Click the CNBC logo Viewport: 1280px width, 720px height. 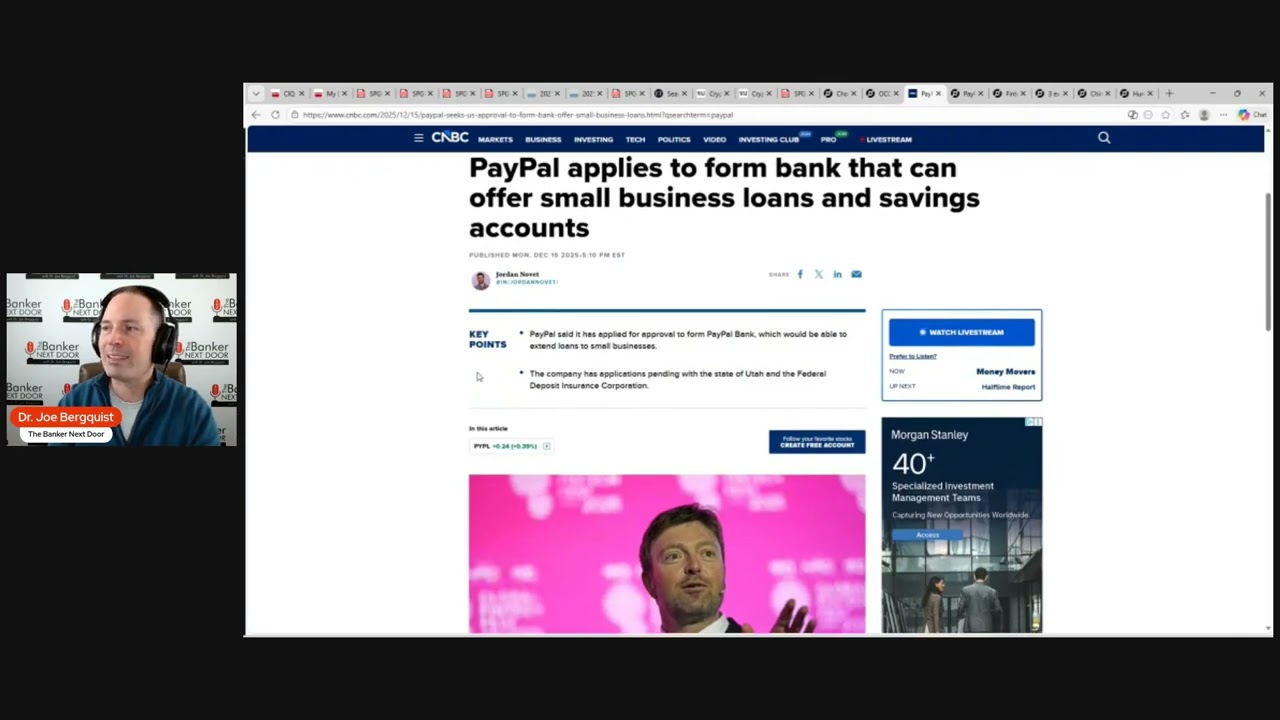[x=450, y=138]
